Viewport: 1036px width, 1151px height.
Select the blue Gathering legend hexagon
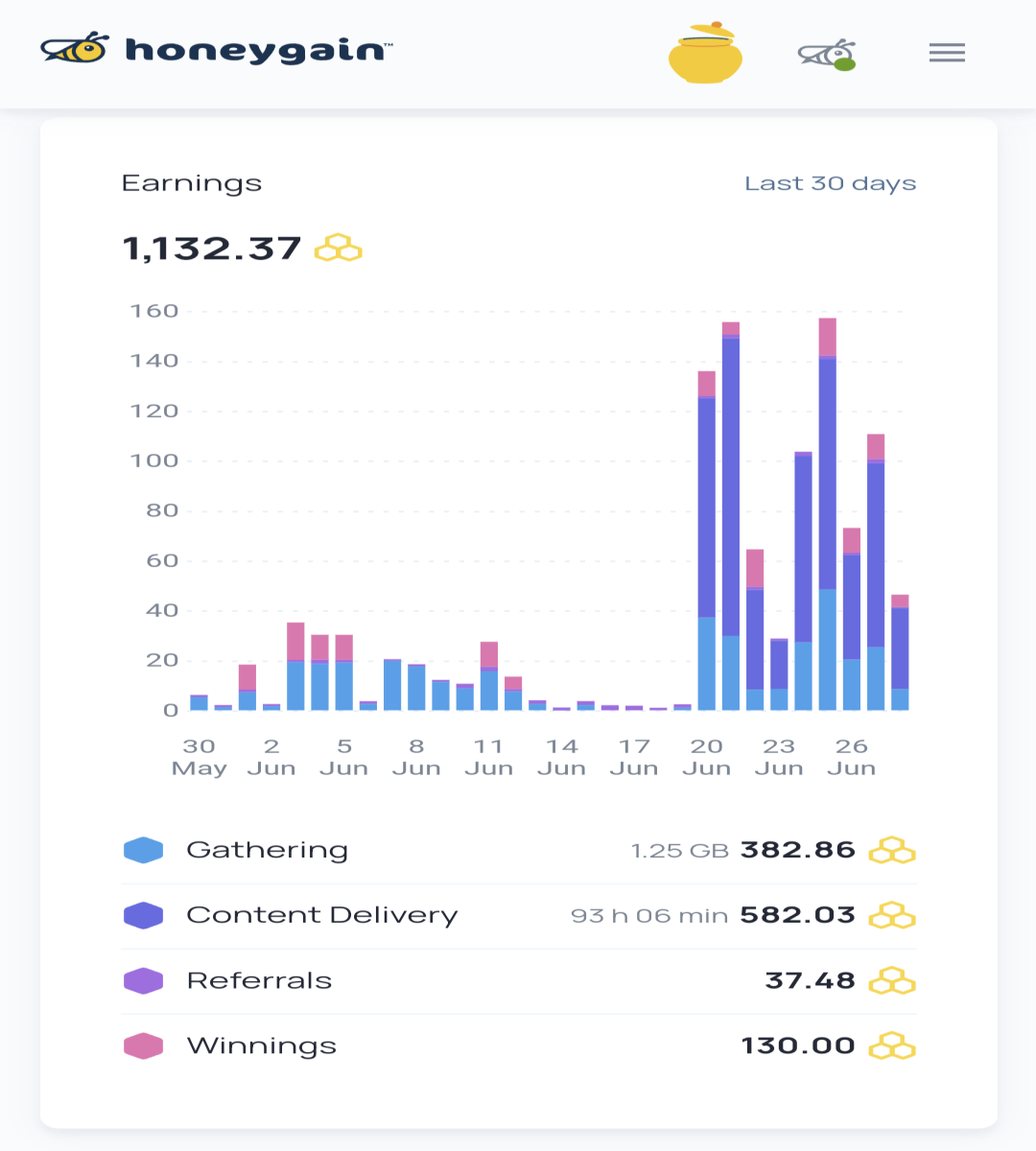coord(143,850)
